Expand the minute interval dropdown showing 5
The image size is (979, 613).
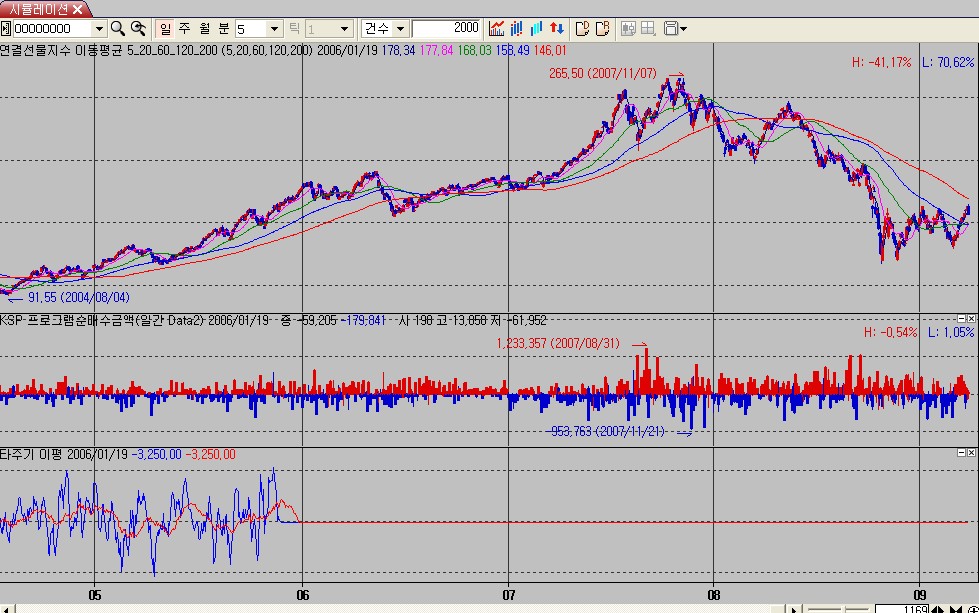(273, 29)
